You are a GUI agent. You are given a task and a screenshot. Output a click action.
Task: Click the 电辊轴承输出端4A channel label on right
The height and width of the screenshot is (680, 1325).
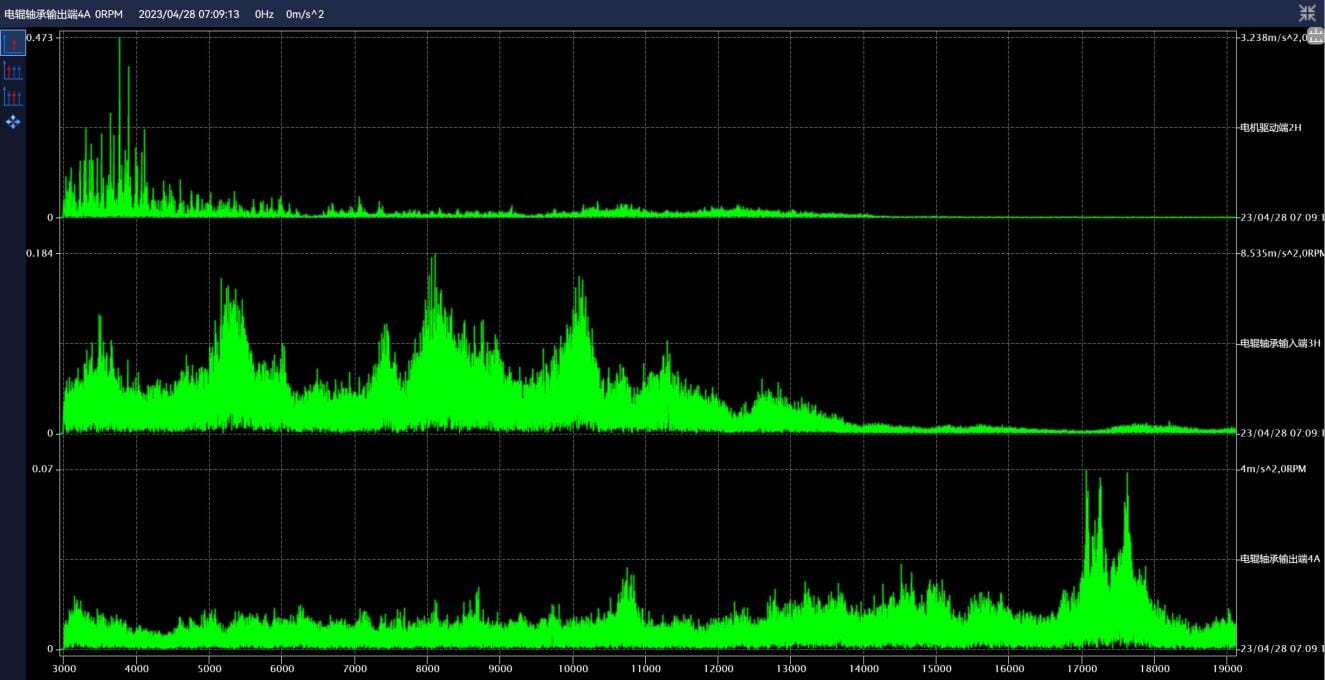[x=1280, y=559]
